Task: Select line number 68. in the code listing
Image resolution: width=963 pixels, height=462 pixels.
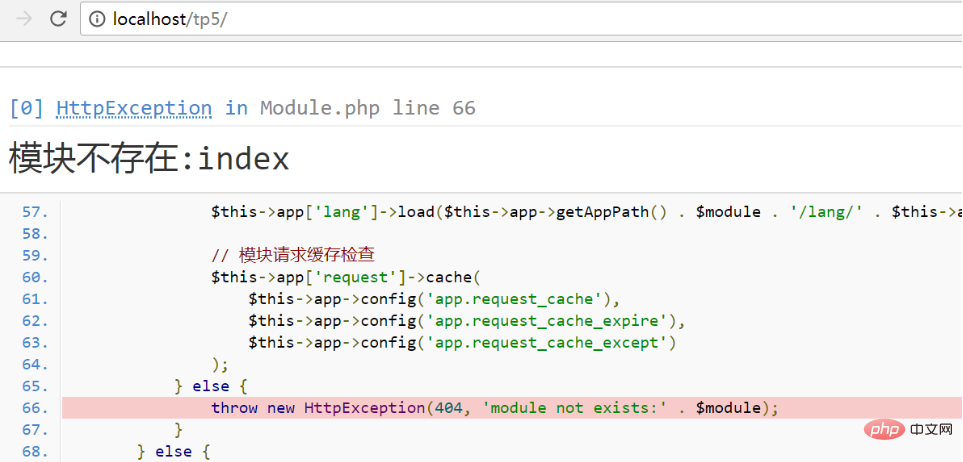Action: (35, 452)
